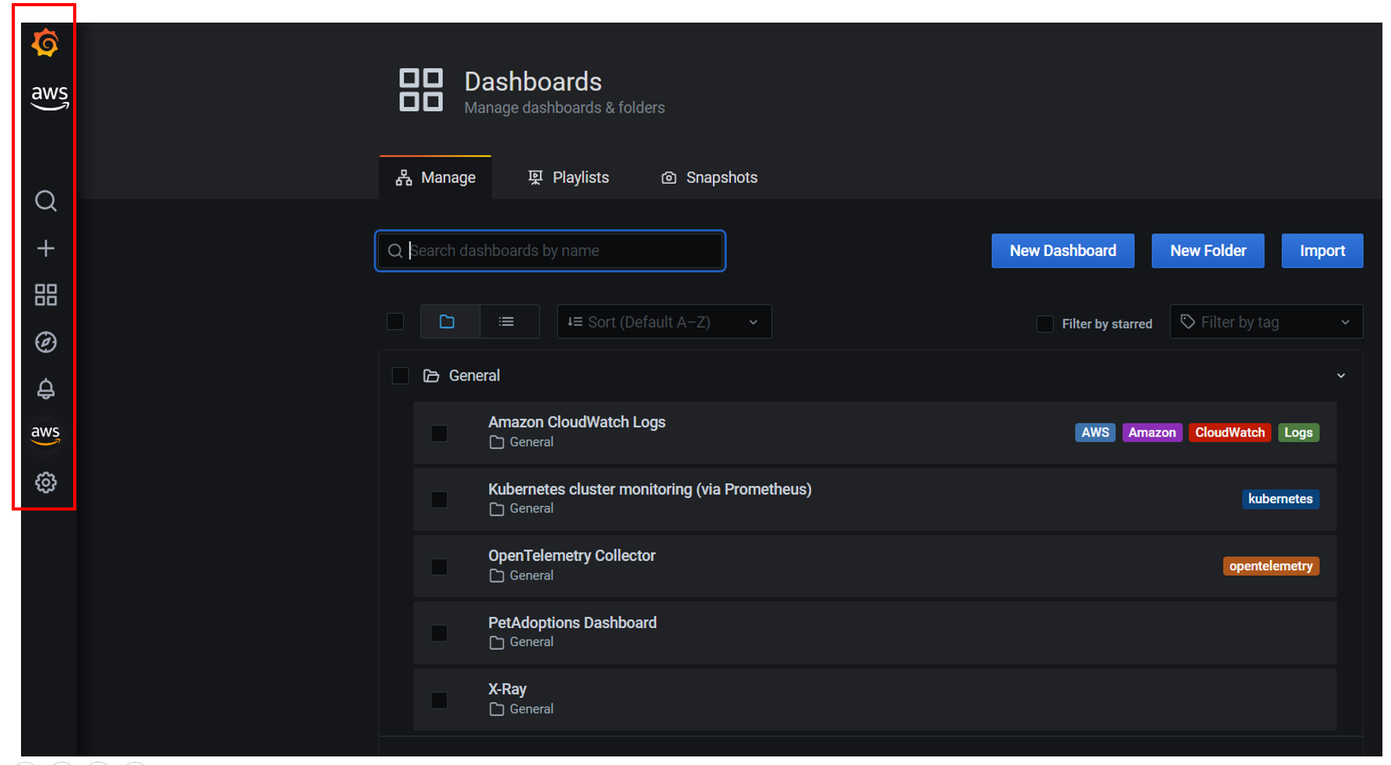Click the lower AWS data sources icon

46,434
